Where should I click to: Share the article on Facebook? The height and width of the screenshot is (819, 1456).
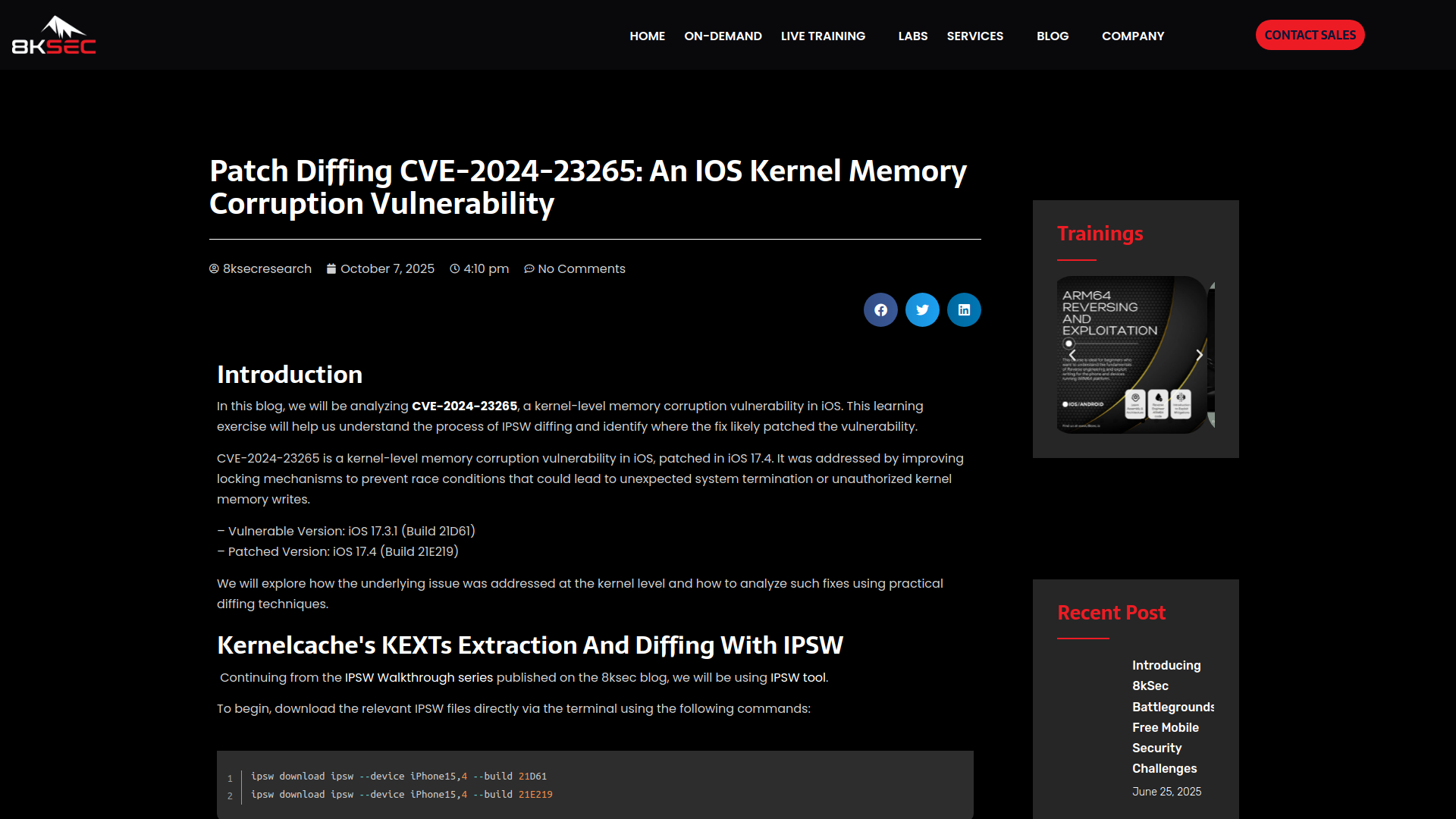[x=880, y=309]
